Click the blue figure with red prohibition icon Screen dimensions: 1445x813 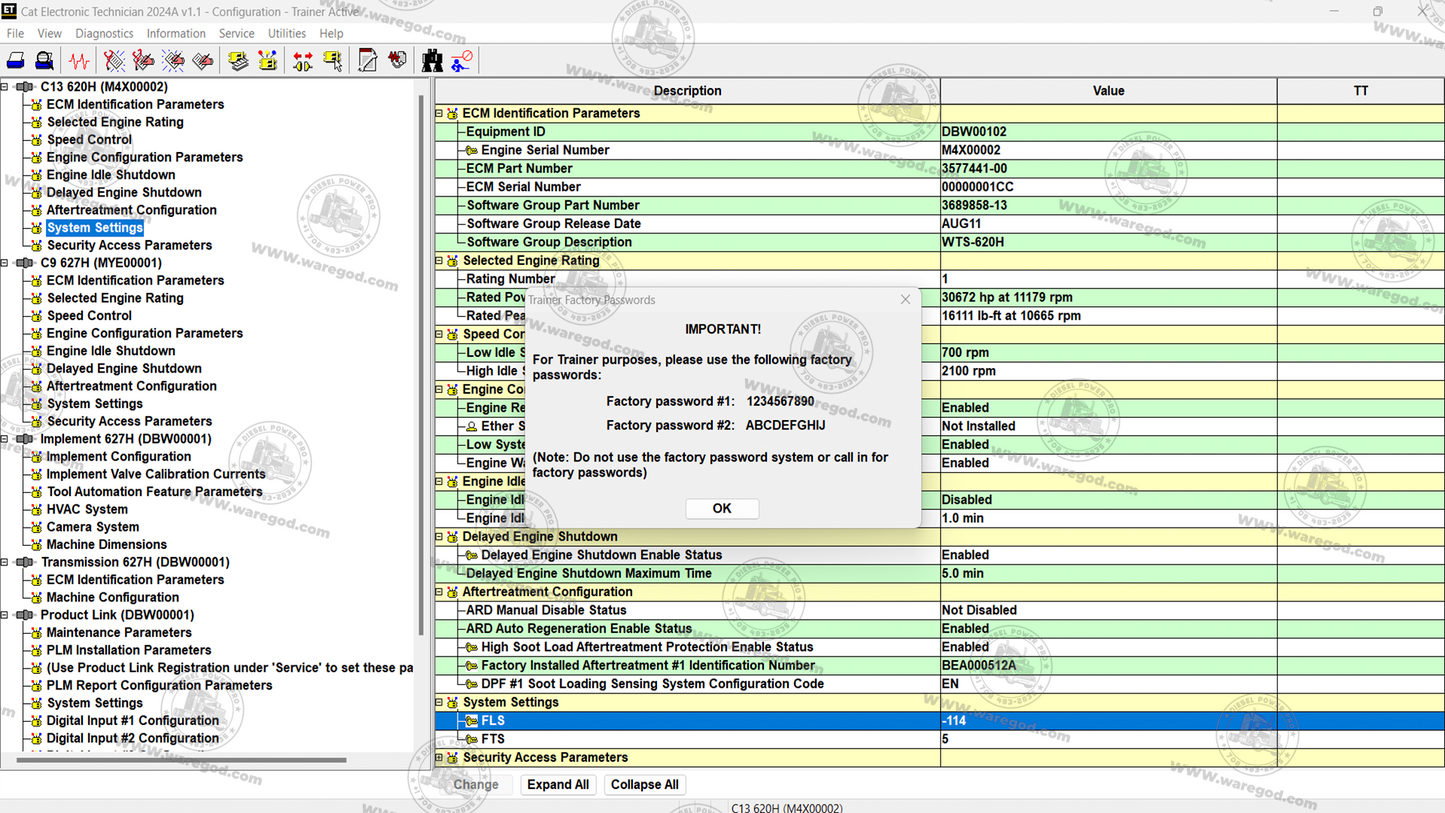[462, 61]
